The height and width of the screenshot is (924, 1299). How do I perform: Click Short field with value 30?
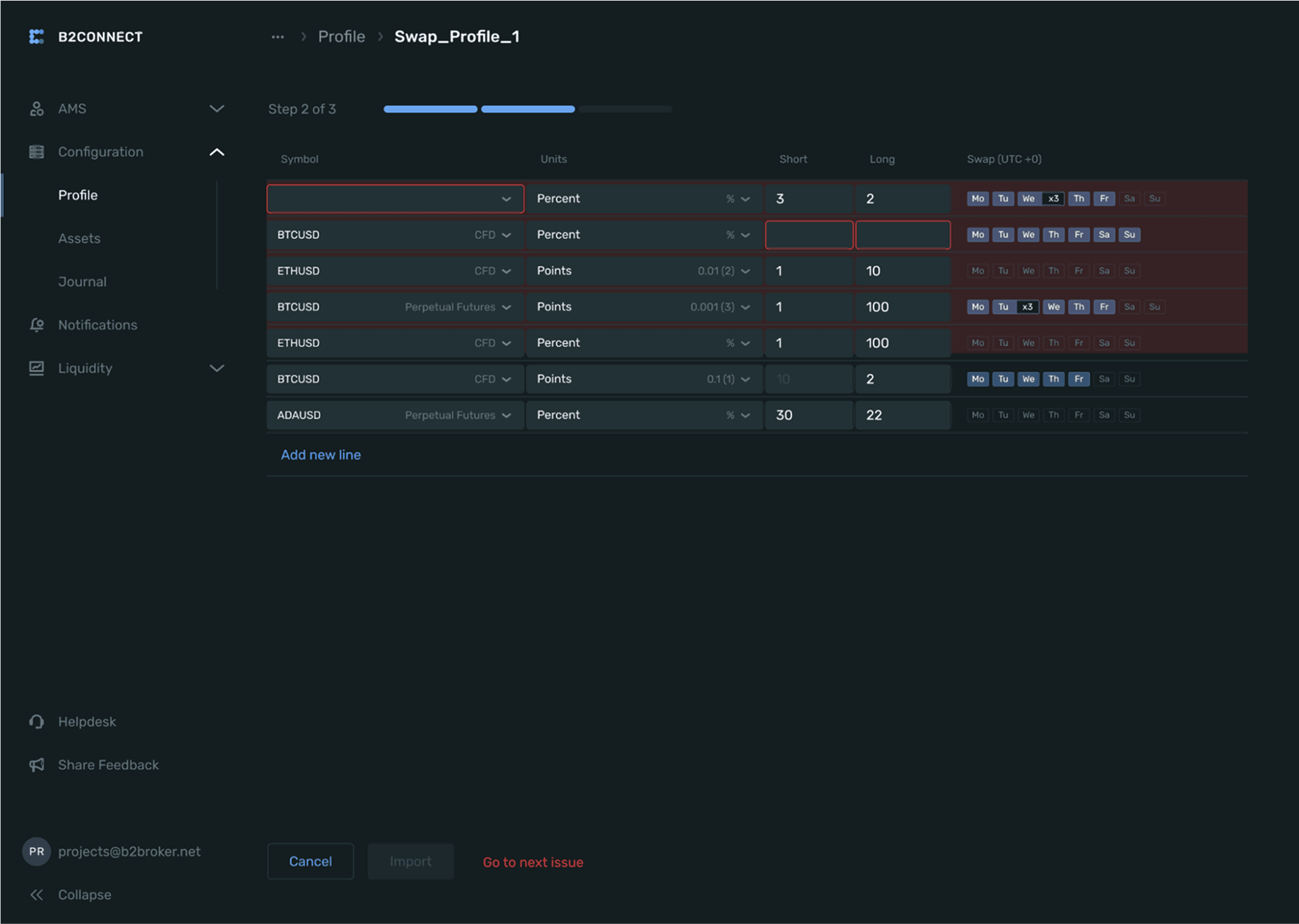(x=809, y=415)
